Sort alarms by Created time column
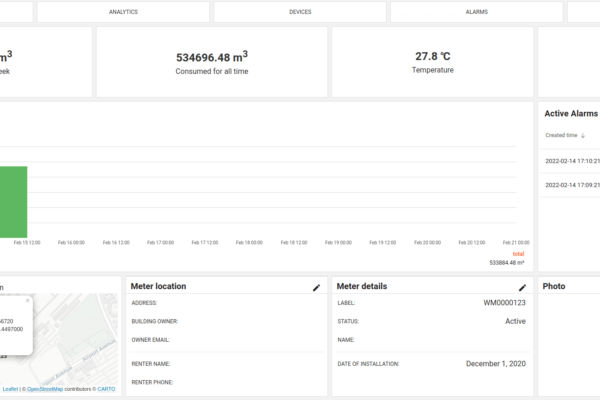 click(561, 135)
